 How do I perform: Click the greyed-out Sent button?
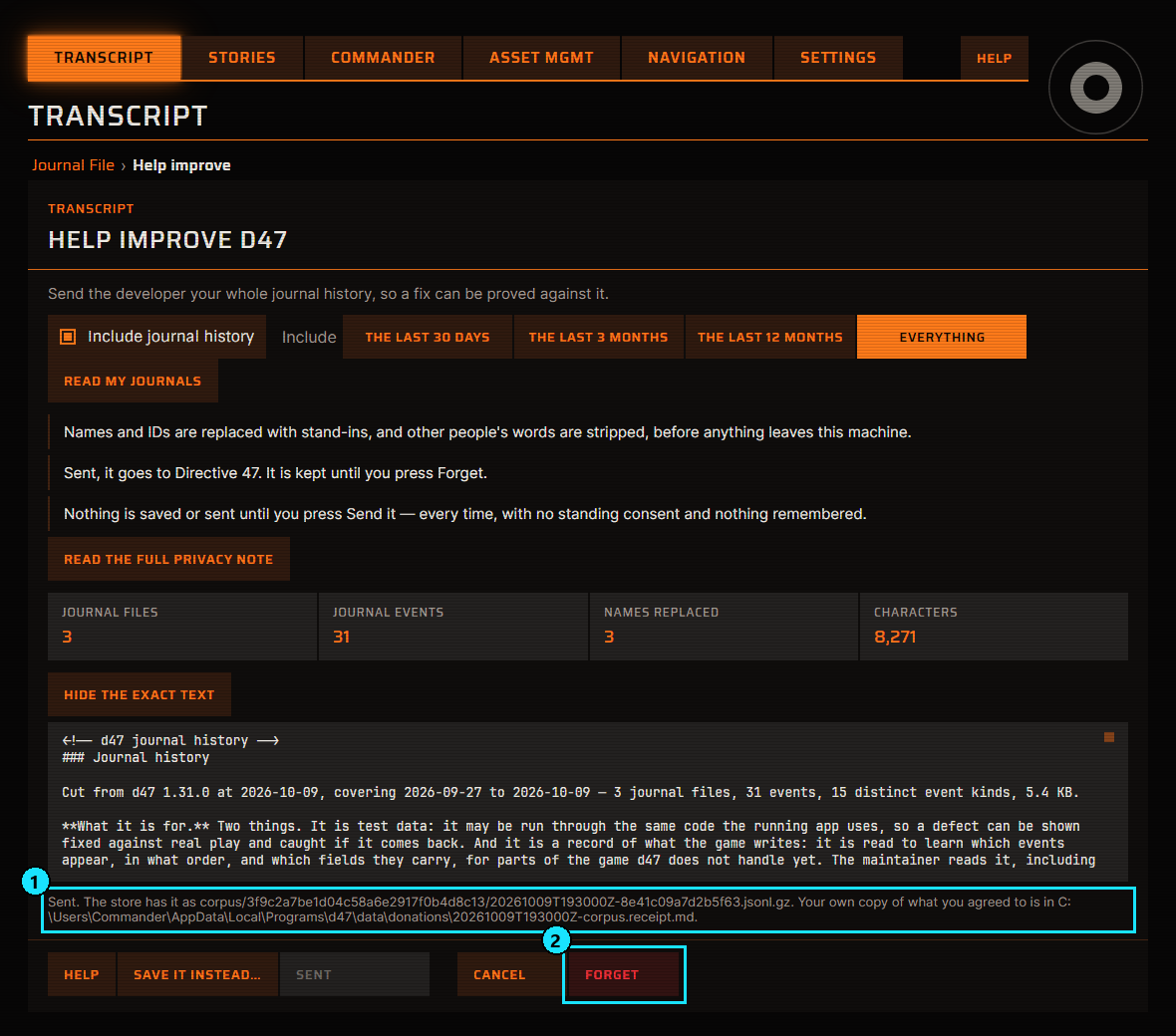point(354,974)
